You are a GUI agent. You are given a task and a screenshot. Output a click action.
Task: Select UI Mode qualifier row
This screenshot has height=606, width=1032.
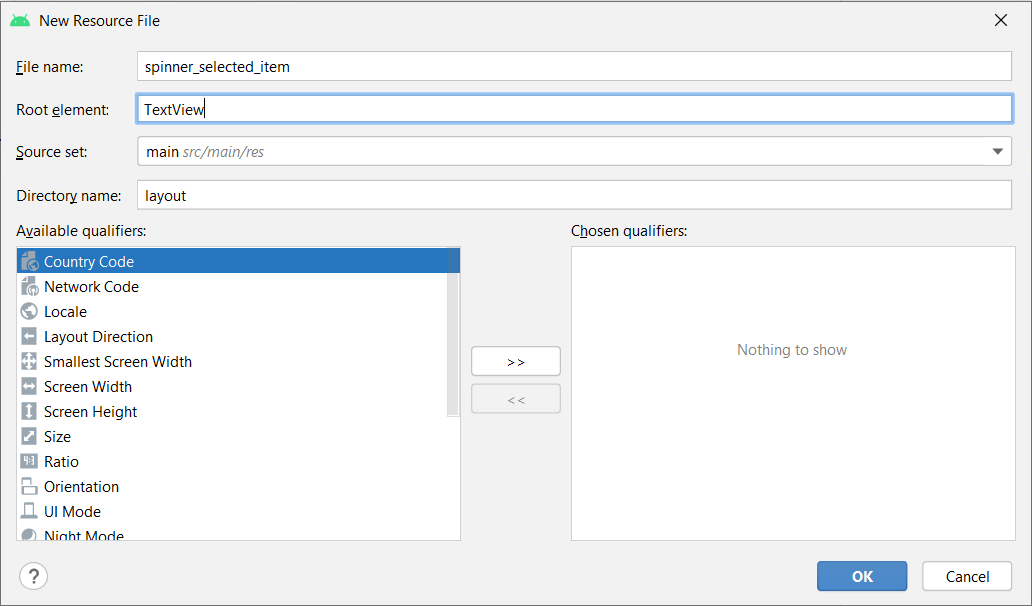(x=238, y=511)
